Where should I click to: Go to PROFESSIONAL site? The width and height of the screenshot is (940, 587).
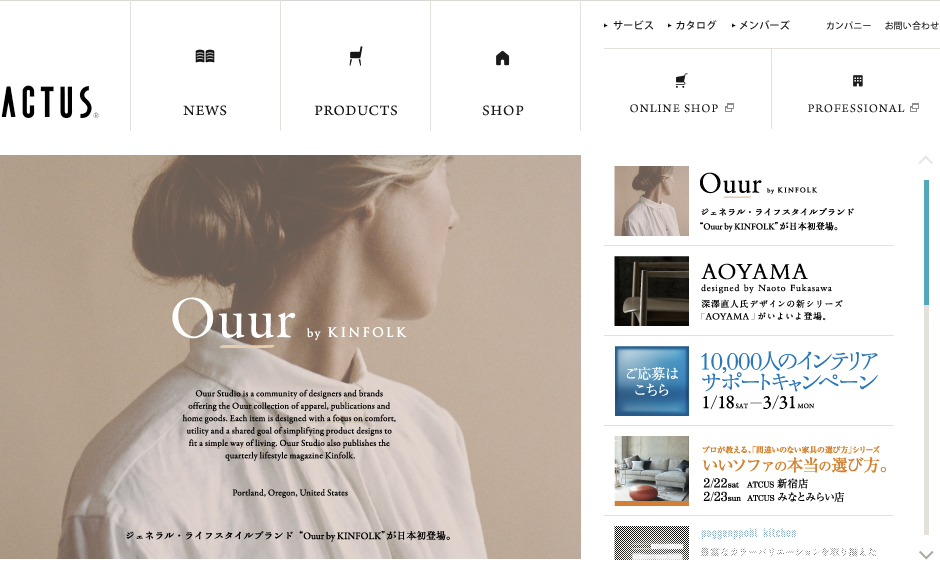tap(855, 109)
